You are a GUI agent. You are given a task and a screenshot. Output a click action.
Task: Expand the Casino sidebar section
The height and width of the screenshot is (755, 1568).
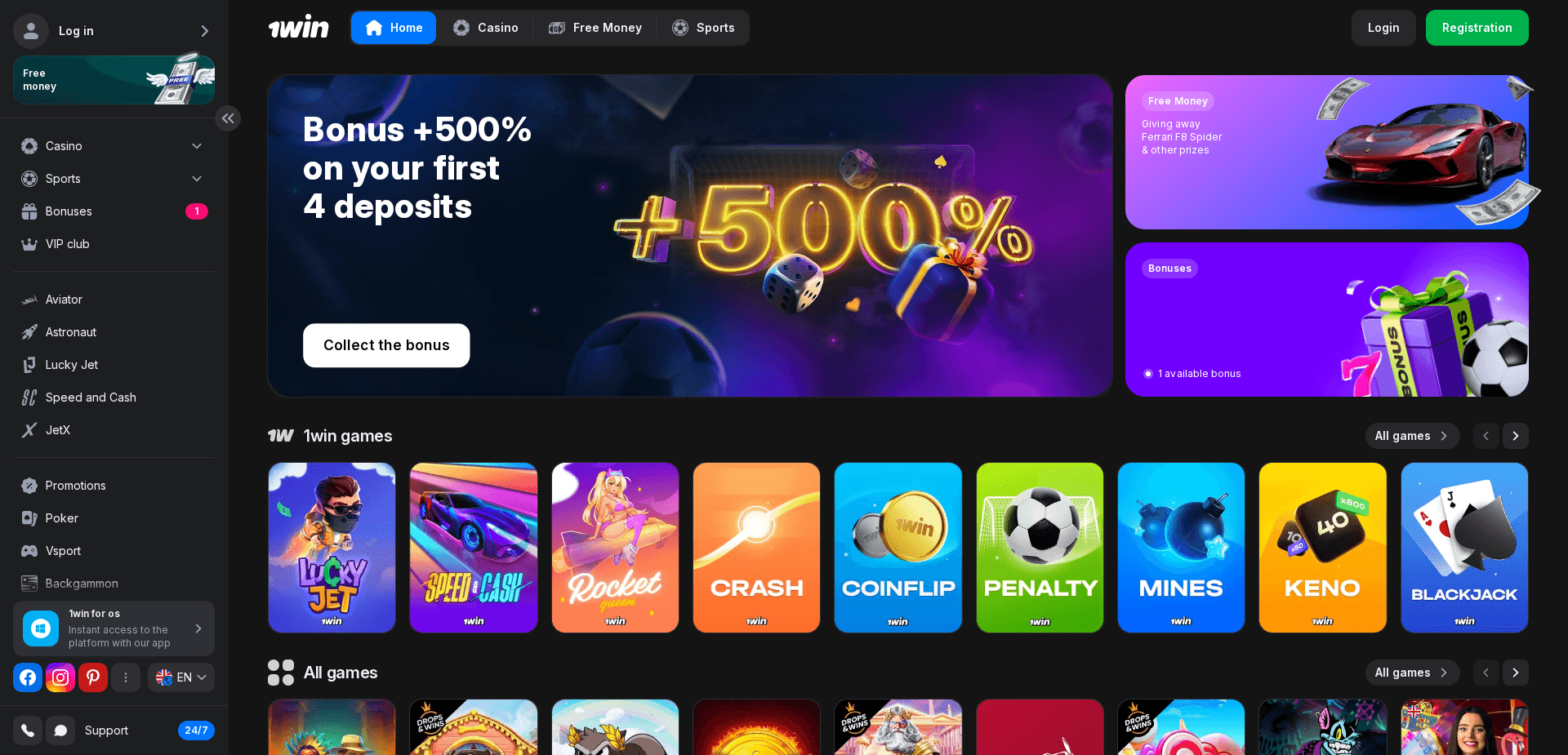coord(114,146)
